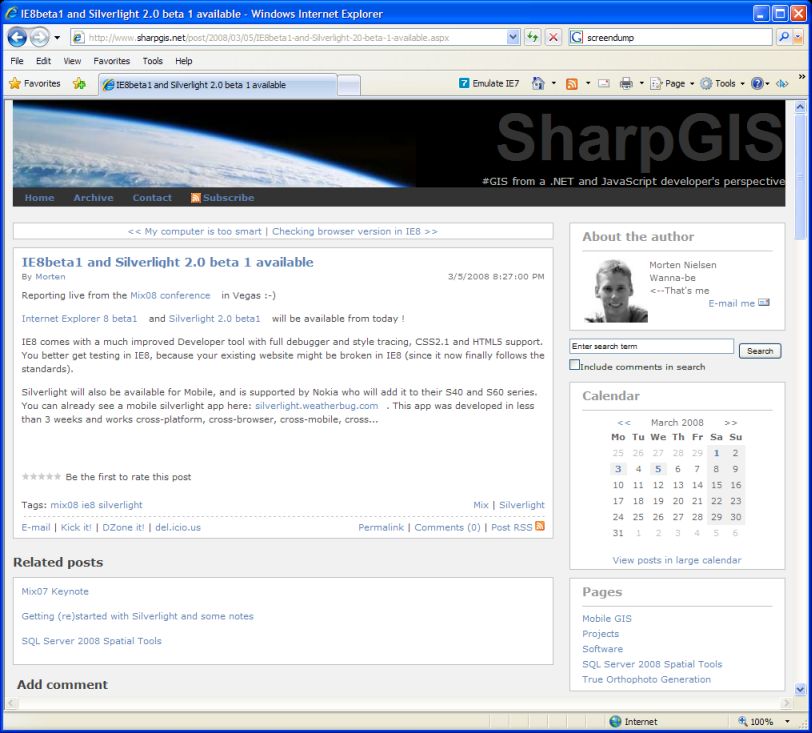Image resolution: width=812 pixels, height=733 pixels.
Task: Click the Enter search term field
Action: tap(651, 346)
